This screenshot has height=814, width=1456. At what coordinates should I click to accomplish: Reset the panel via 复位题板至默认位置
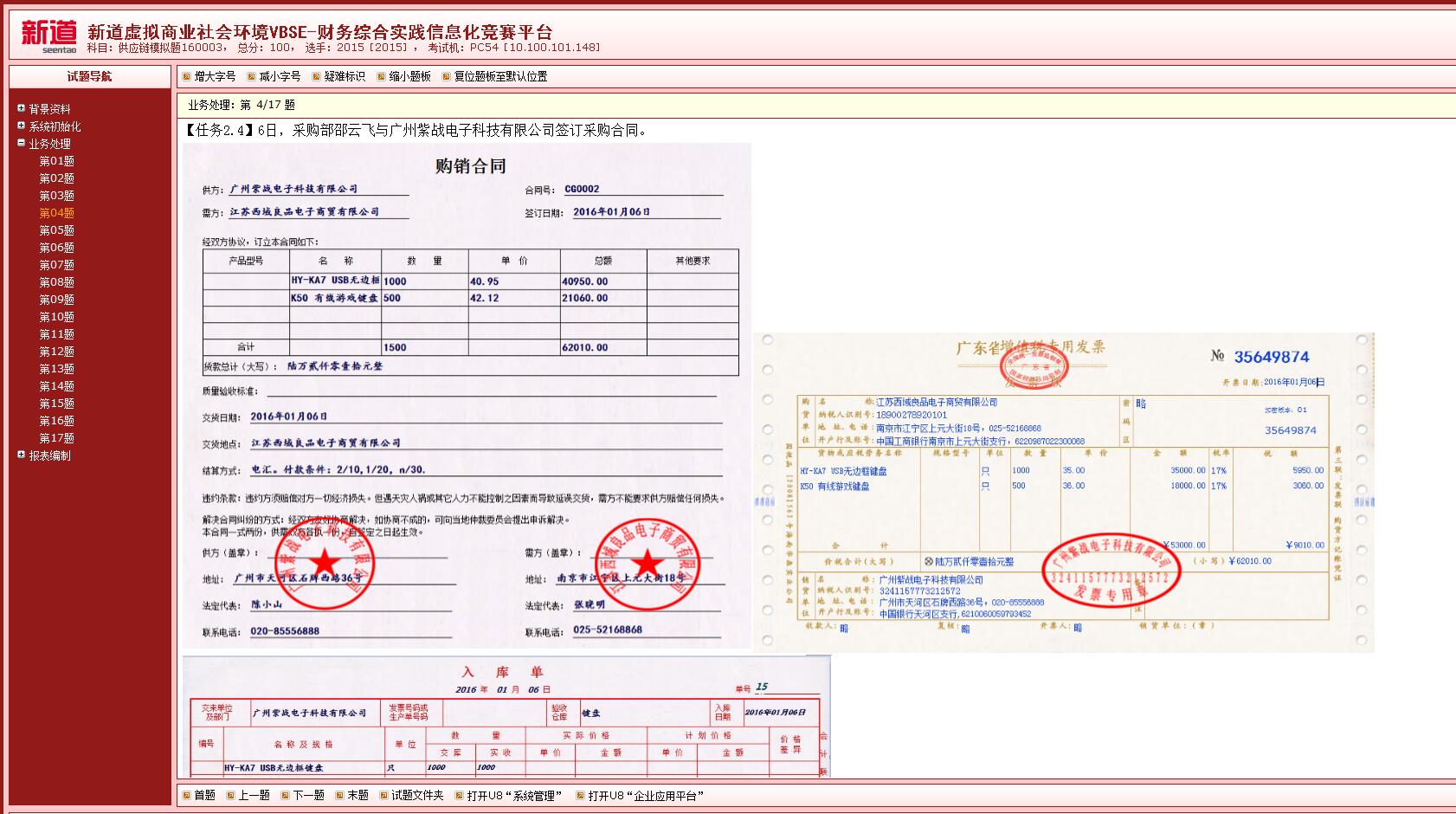coord(494,76)
